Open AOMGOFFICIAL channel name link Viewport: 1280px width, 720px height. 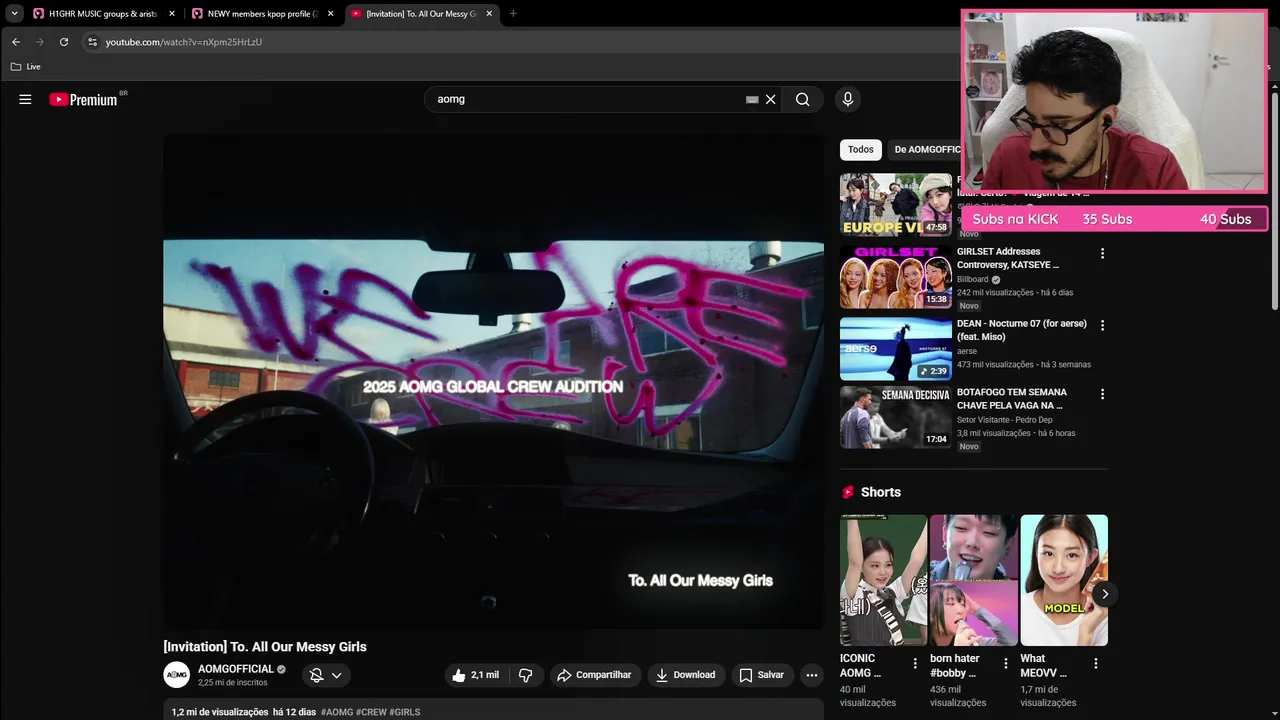[236, 669]
